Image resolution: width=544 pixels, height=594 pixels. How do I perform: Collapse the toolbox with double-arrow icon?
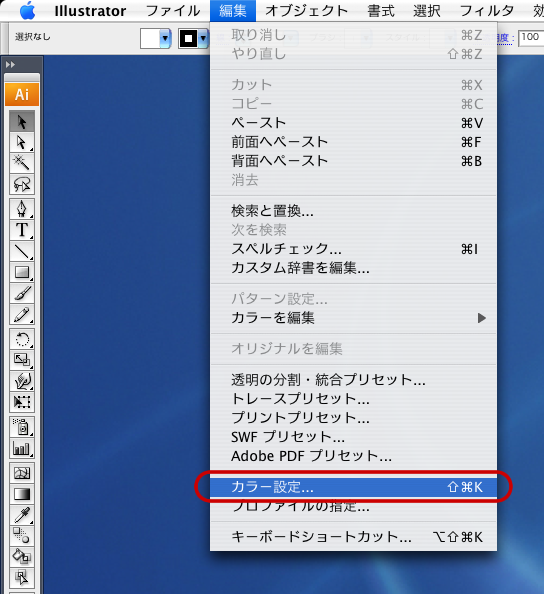(10, 65)
